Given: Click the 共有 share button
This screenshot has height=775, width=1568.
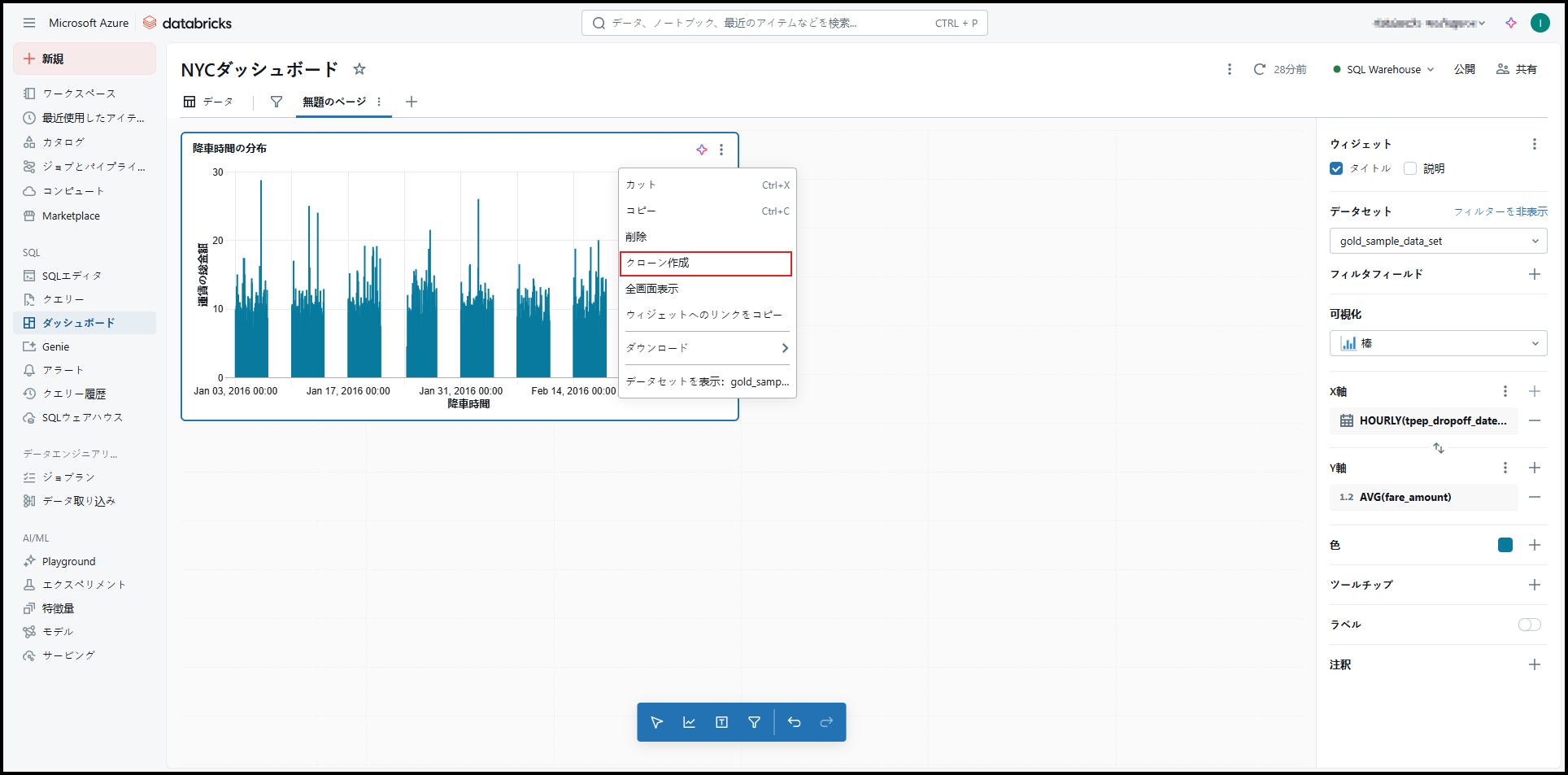Looking at the screenshot, I should pyautogui.click(x=1517, y=69).
